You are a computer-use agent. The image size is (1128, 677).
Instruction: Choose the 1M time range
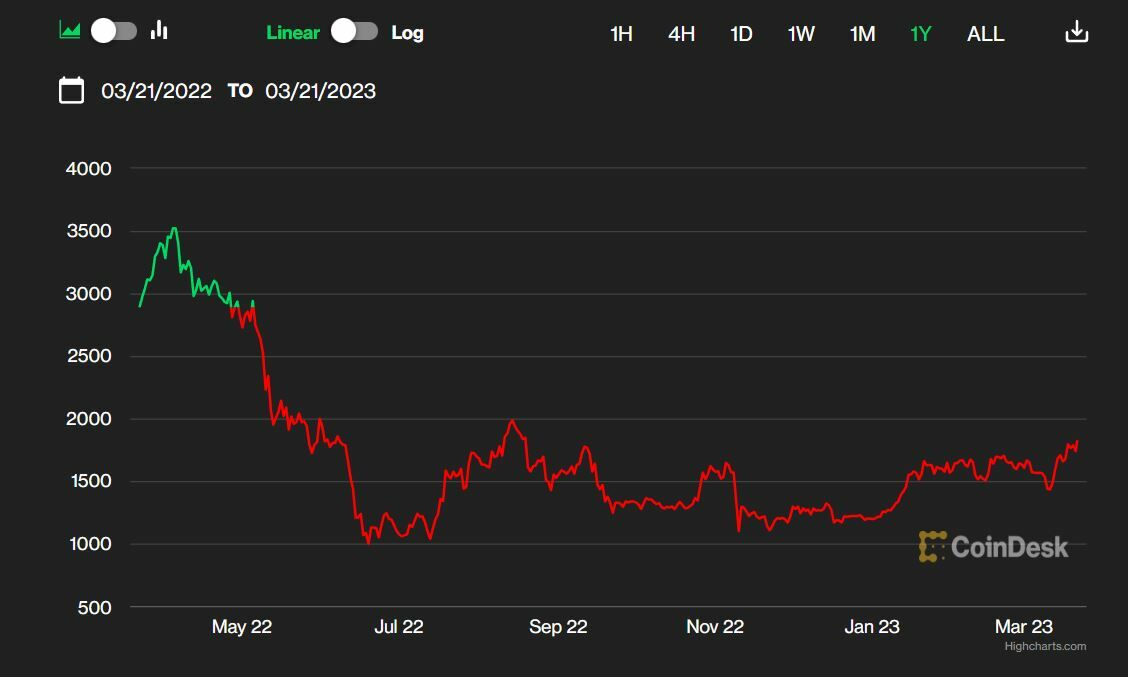862,34
